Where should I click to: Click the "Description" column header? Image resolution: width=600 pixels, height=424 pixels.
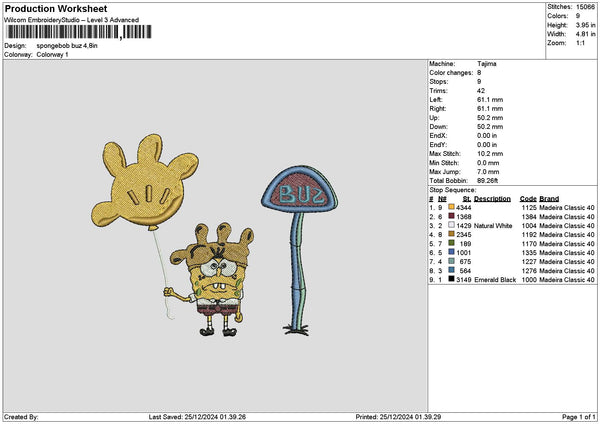pos(492,199)
